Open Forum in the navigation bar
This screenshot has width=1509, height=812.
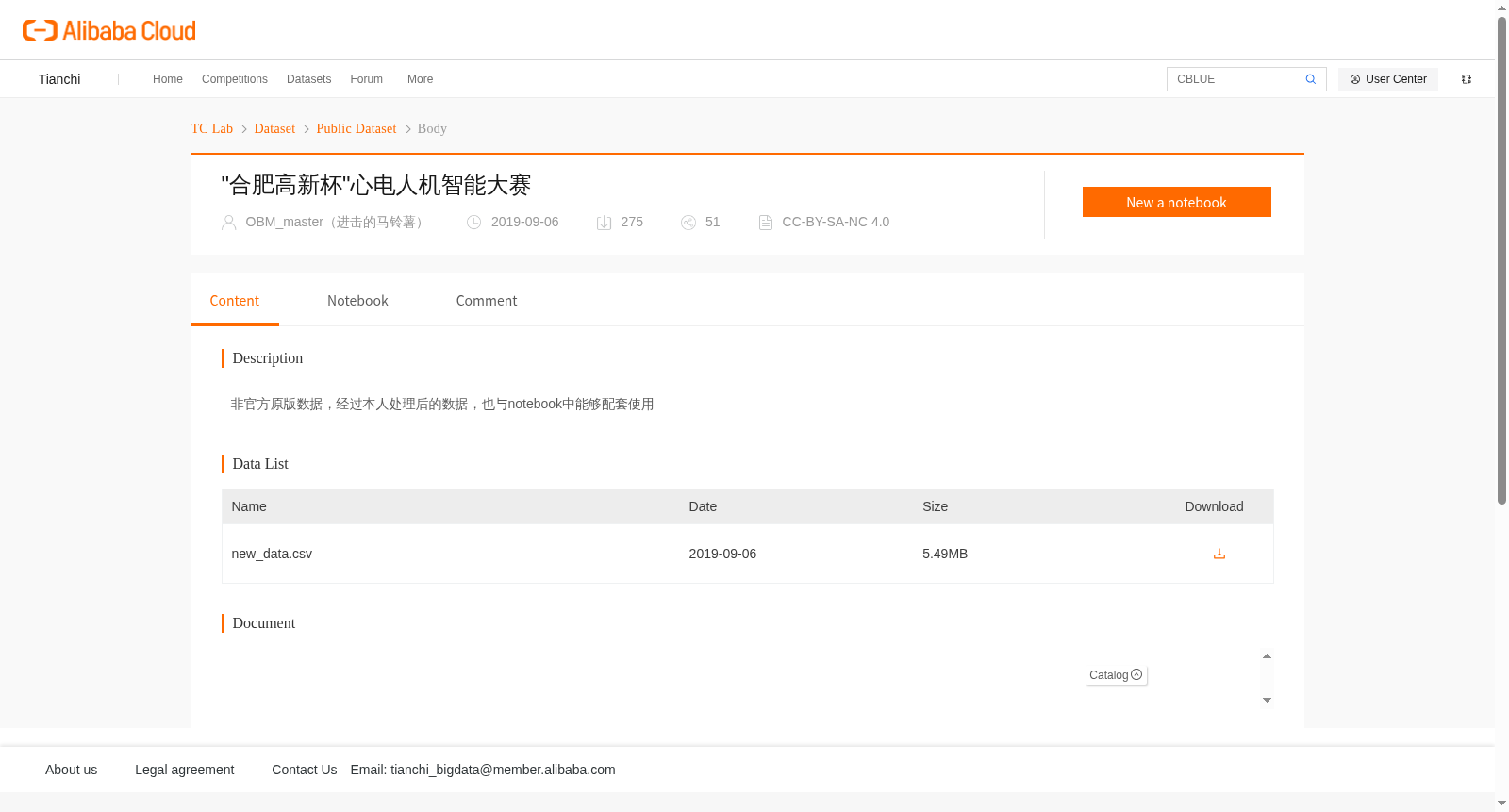point(367,79)
